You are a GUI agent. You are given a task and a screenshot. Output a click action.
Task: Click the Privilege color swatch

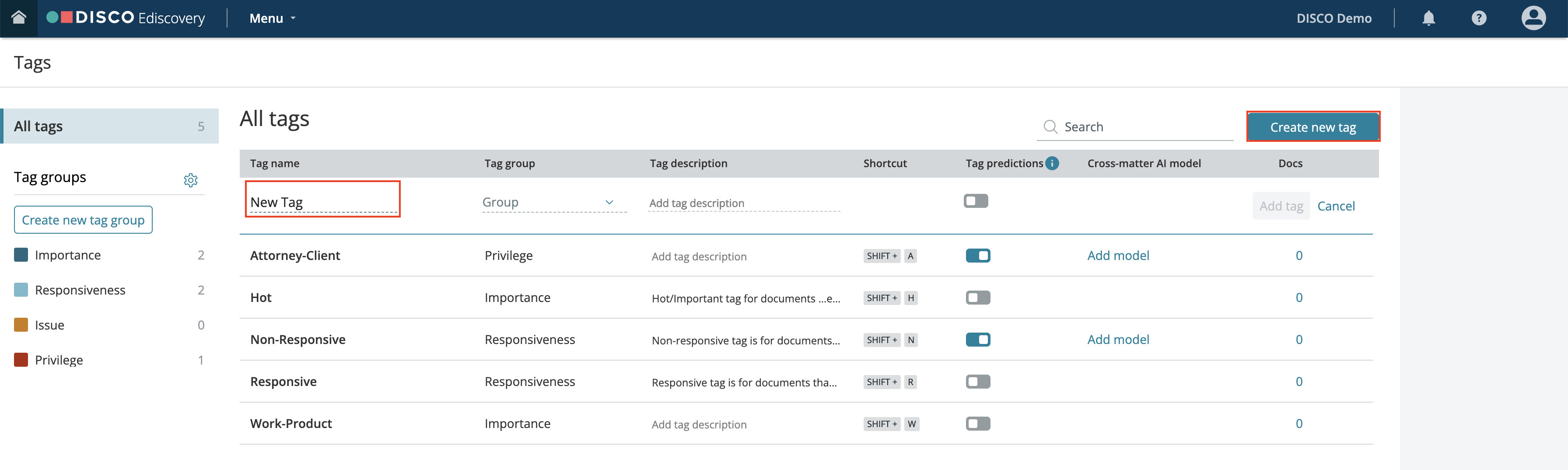(x=20, y=359)
